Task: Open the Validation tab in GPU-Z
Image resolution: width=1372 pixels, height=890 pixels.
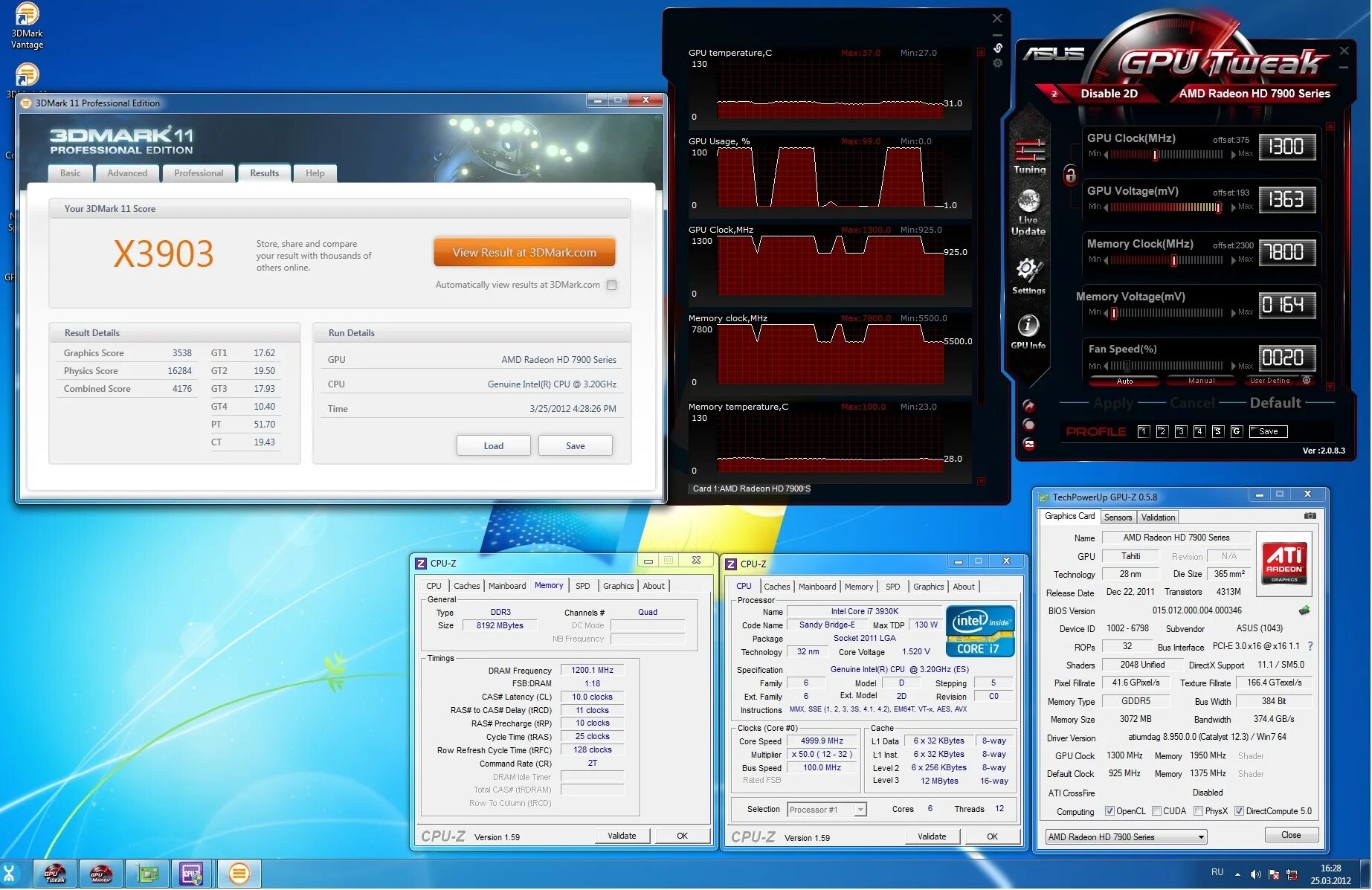Action: coord(1158,517)
